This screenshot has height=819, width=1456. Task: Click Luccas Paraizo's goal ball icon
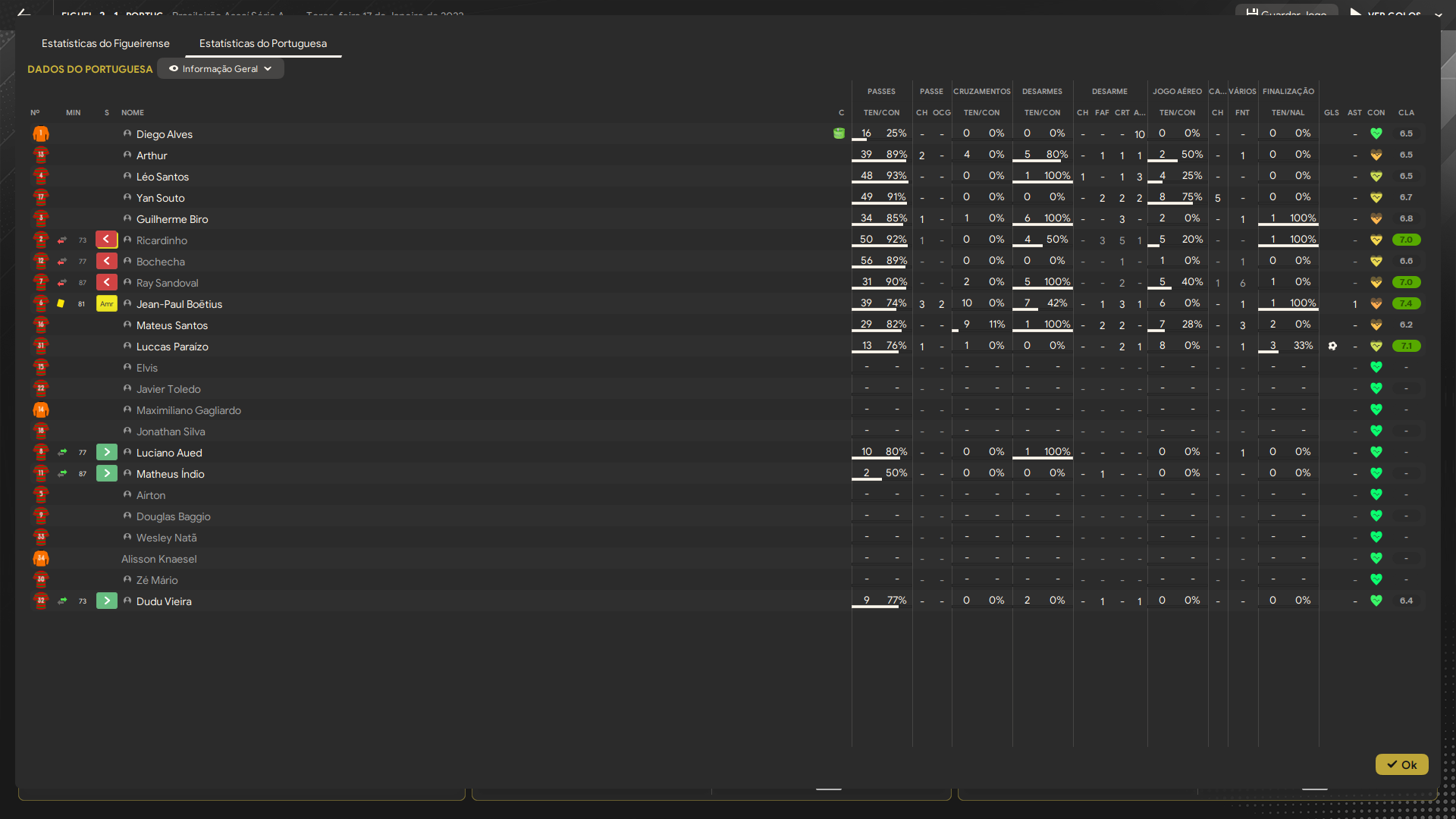pyautogui.click(x=1332, y=346)
